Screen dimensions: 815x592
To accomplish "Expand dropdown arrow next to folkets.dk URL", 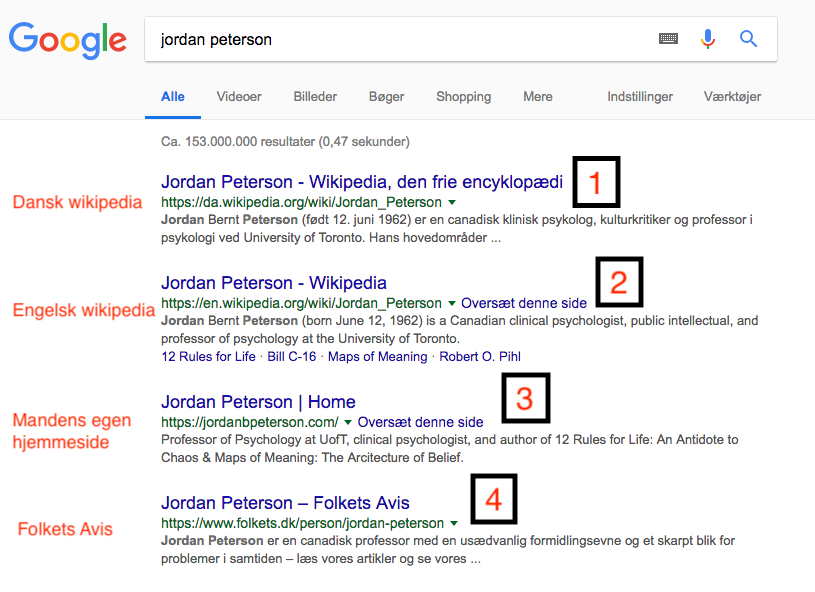I will tap(454, 523).
